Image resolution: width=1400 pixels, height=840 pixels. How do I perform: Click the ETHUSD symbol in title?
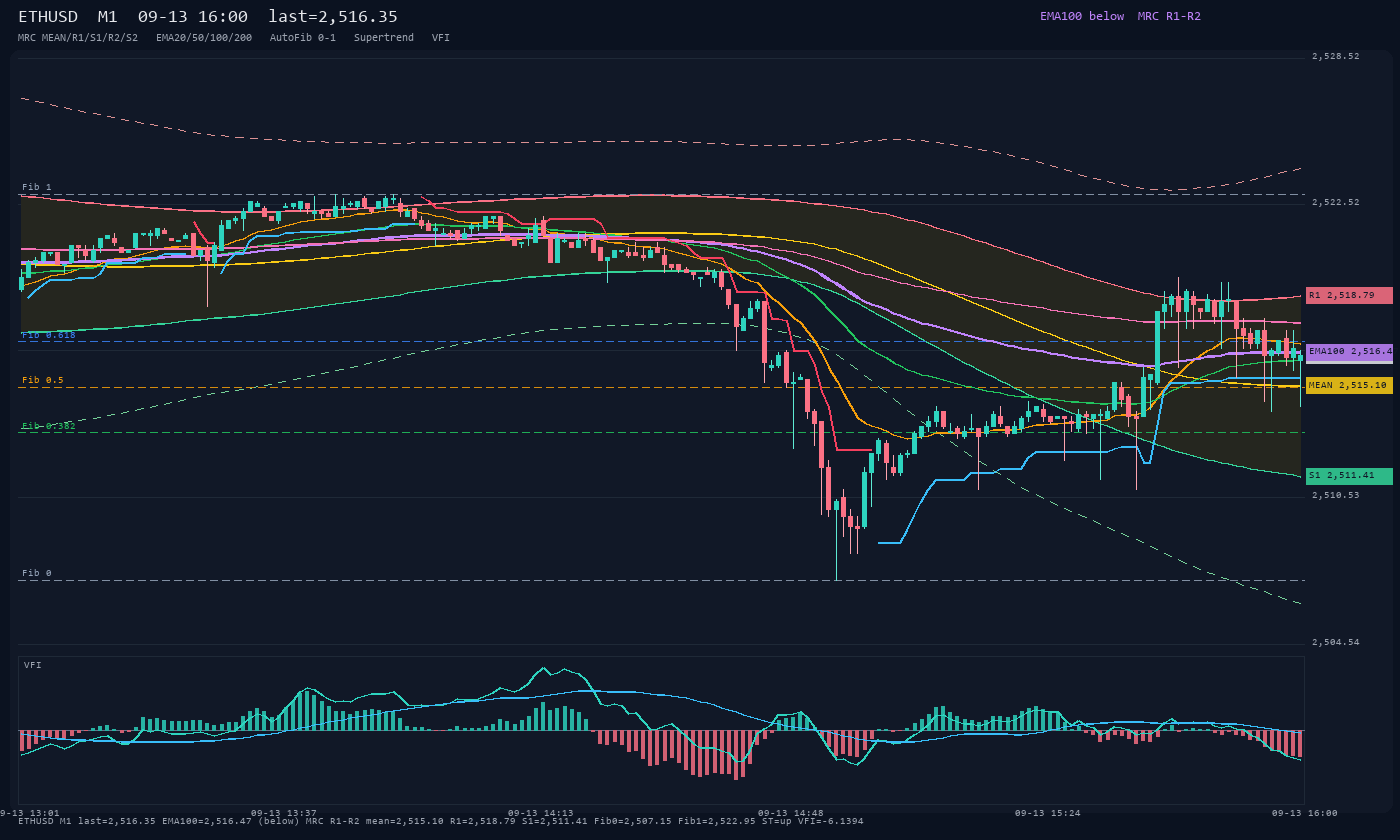[x=48, y=17]
